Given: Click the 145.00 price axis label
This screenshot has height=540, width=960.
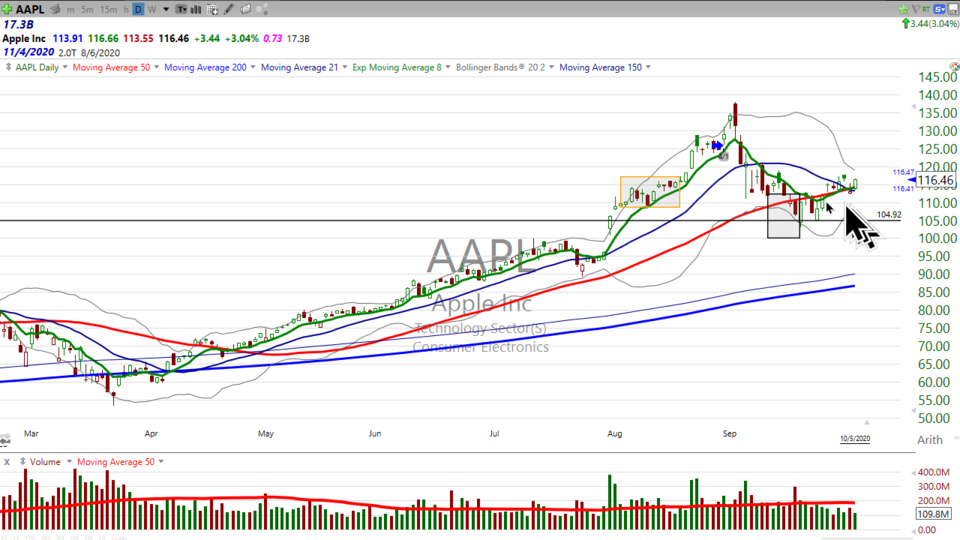Looking at the screenshot, I should 937,77.
